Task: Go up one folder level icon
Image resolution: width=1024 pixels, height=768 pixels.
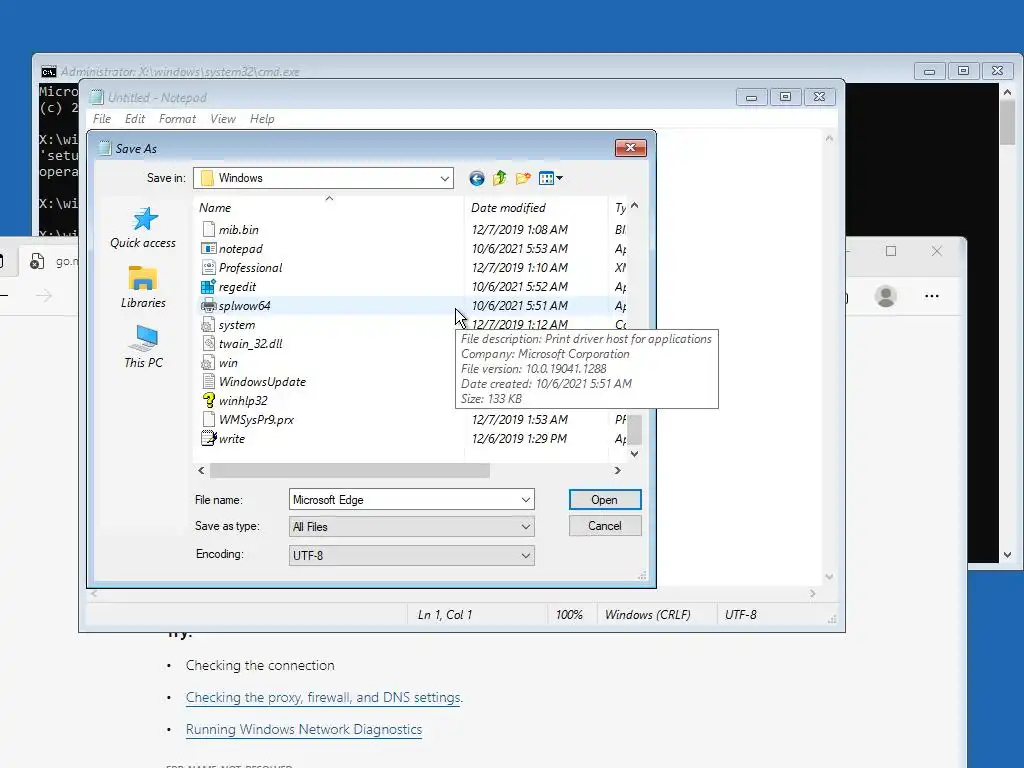Action: tap(500, 178)
